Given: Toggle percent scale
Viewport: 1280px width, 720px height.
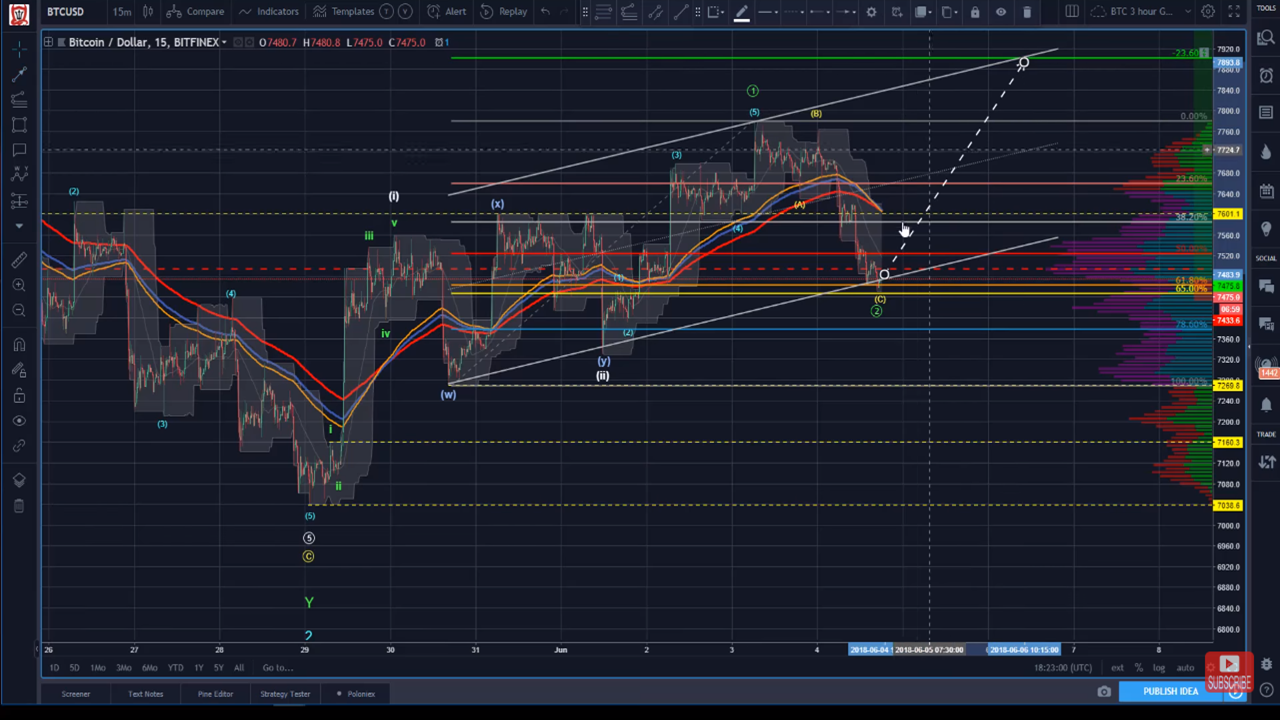Looking at the screenshot, I should click(x=1138, y=668).
